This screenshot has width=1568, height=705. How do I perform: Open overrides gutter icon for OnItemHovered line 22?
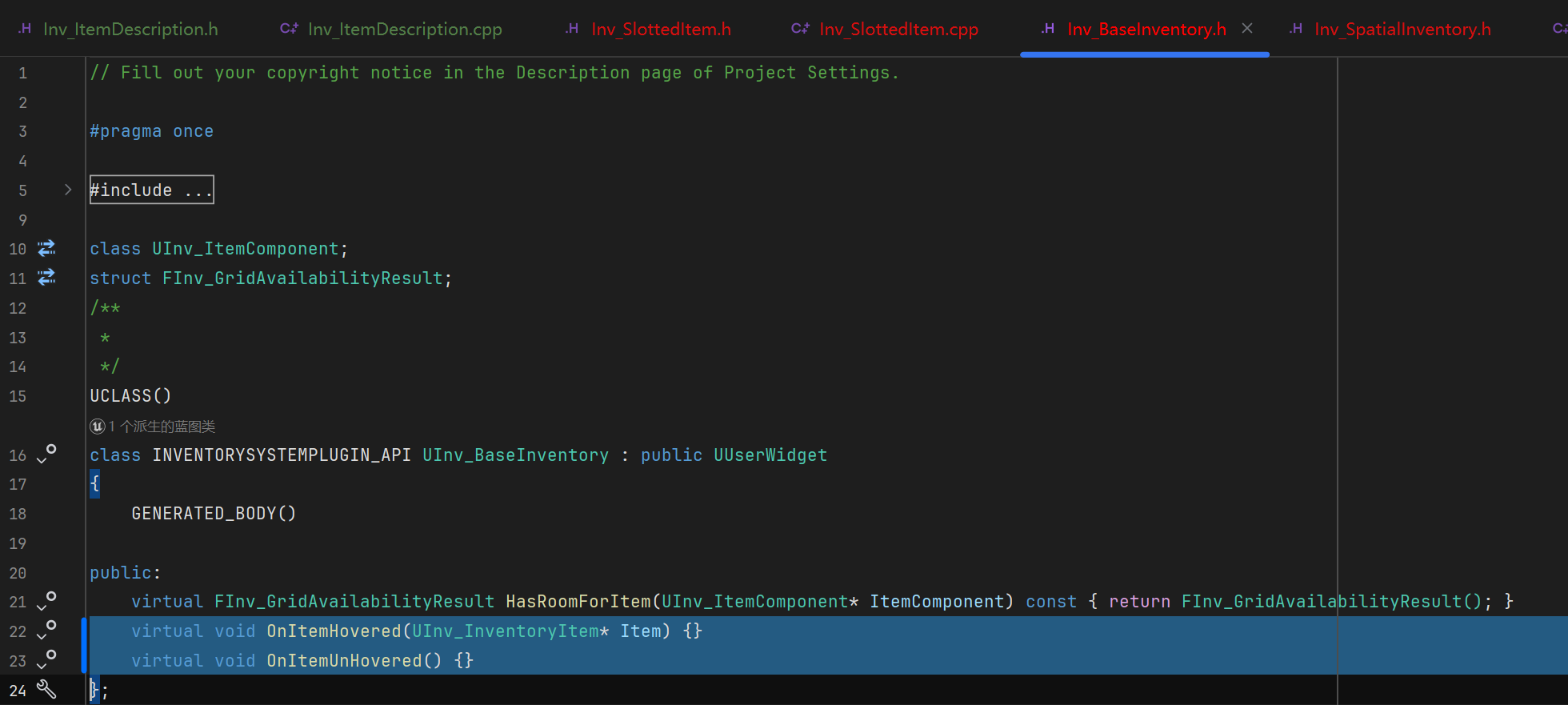46,630
